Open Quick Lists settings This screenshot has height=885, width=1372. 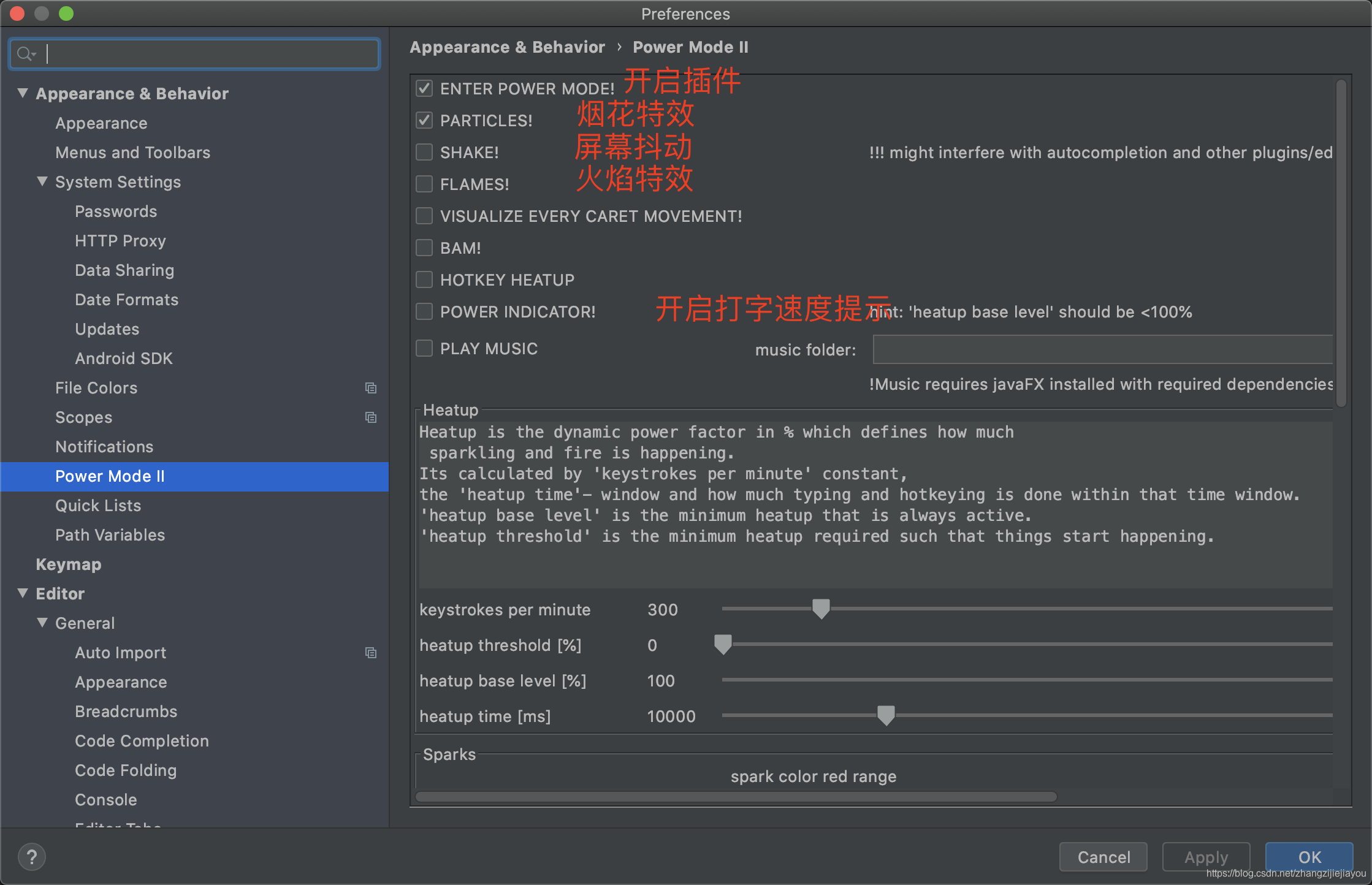[x=98, y=506]
